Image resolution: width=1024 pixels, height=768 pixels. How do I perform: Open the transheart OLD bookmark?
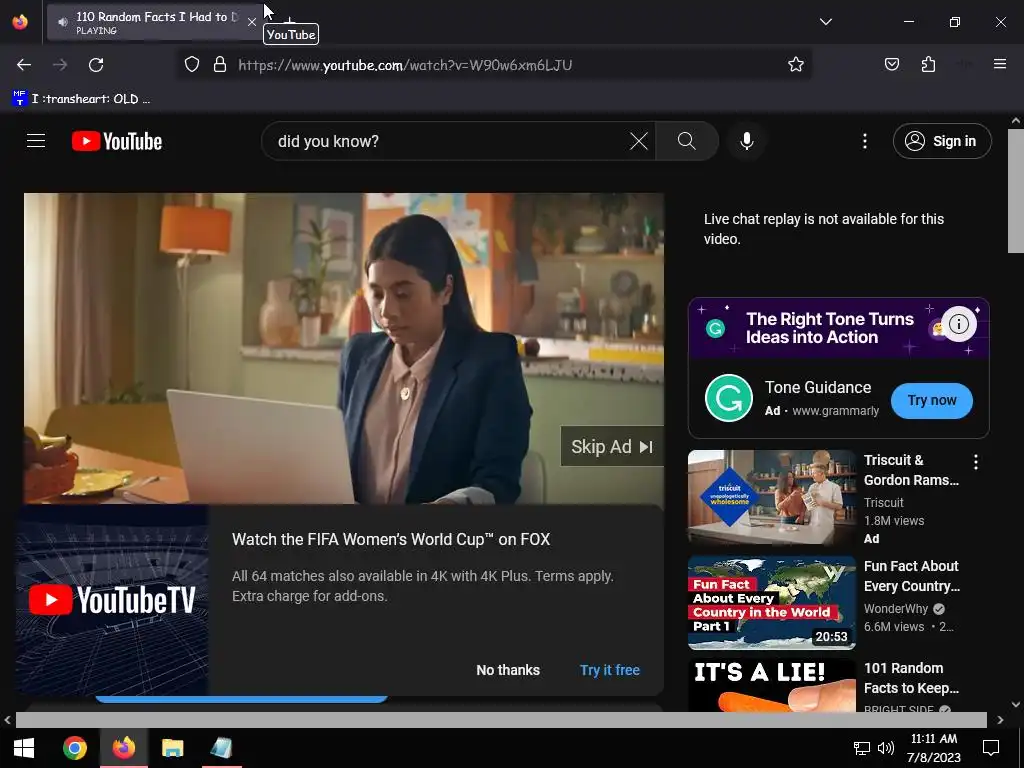(x=82, y=99)
